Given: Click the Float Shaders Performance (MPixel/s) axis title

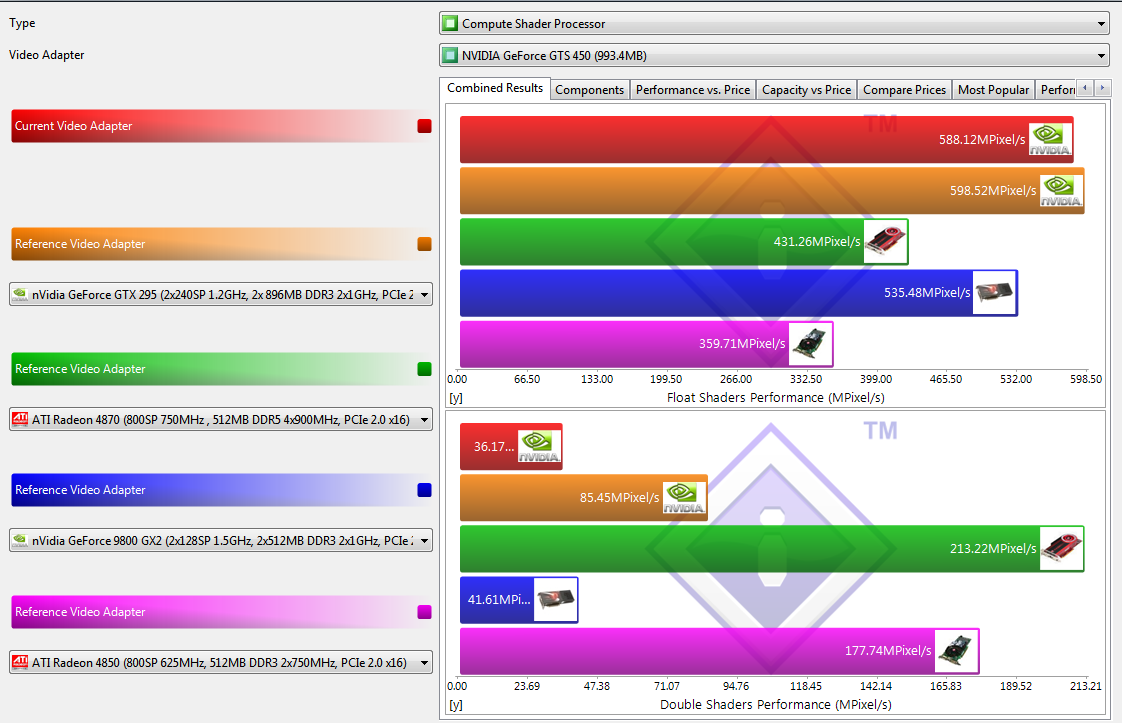Looking at the screenshot, I should [x=776, y=397].
